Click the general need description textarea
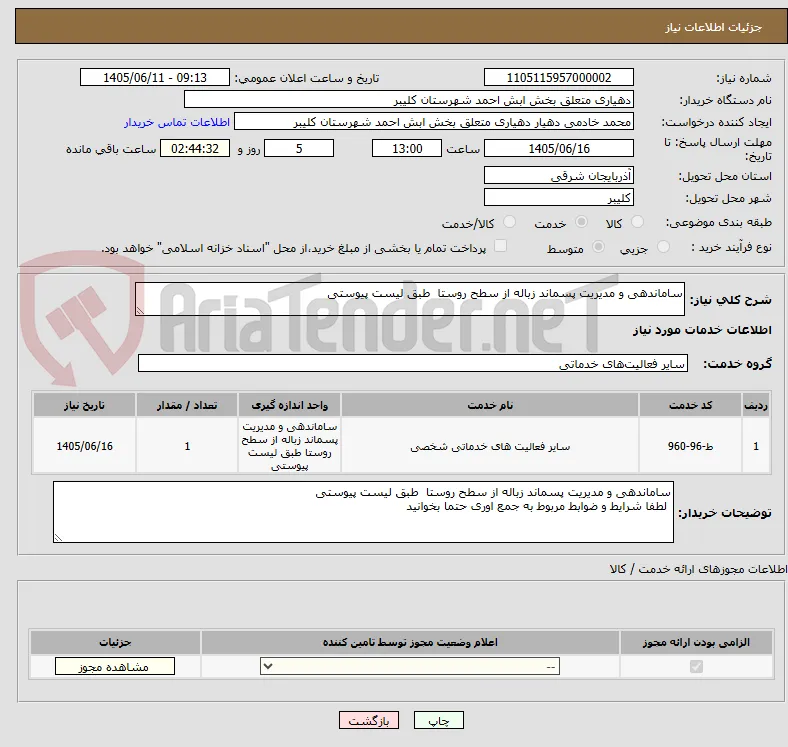The width and height of the screenshot is (788, 747). [x=410, y=299]
